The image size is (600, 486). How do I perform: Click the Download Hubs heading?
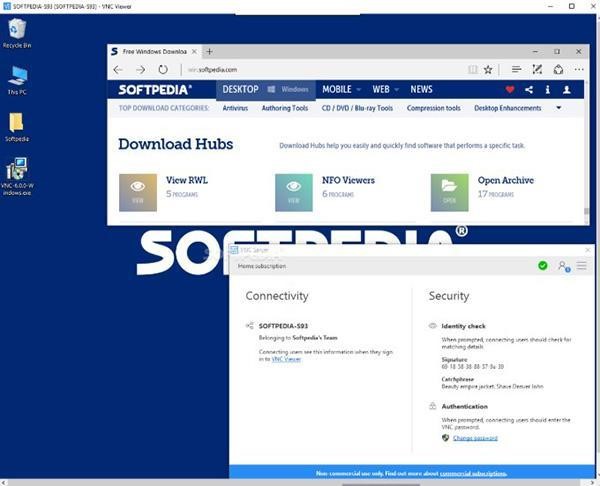pyautogui.click(x=176, y=144)
